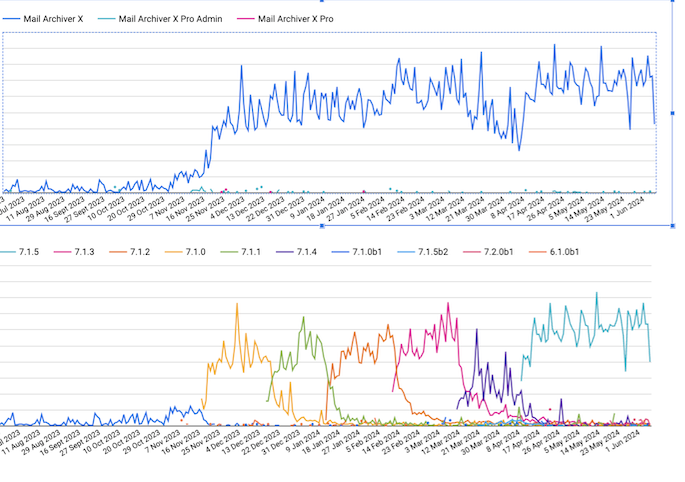685x482 pixels.
Task: Toggle the Mail Archiver X Pro Admin series
Action: [168, 19]
